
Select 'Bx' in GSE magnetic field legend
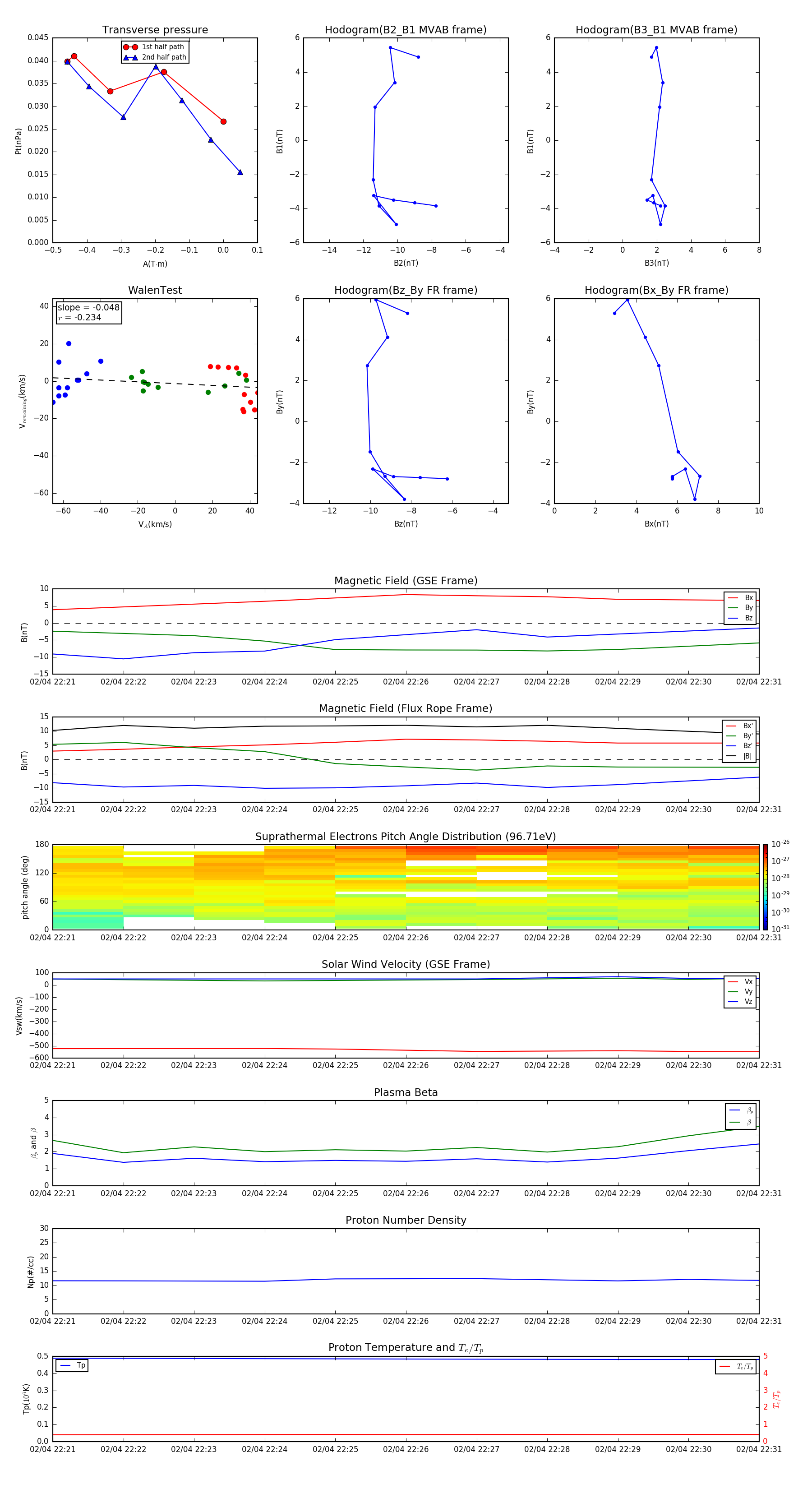click(740, 598)
